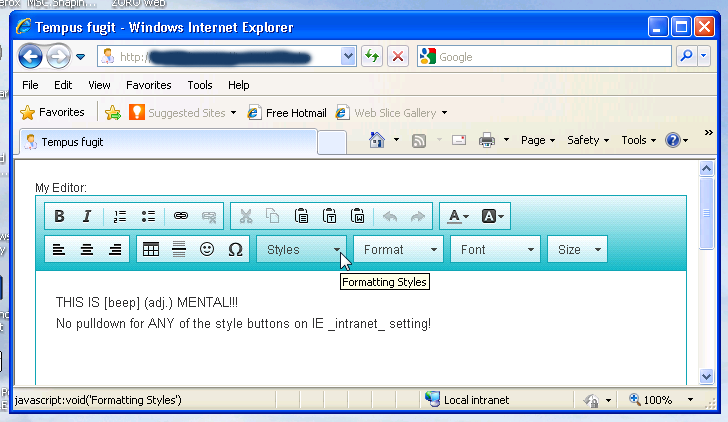728x422 pixels.
Task: Toggle bold formatting in the editor
Action: (59, 216)
